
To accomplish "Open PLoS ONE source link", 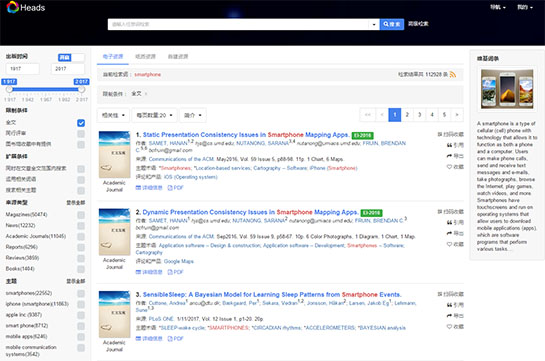I will coord(161,319).
